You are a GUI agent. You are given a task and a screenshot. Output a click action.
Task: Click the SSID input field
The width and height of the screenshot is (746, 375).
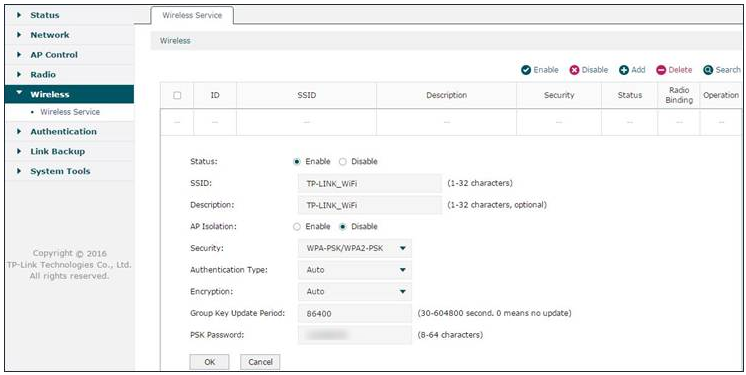coord(370,183)
